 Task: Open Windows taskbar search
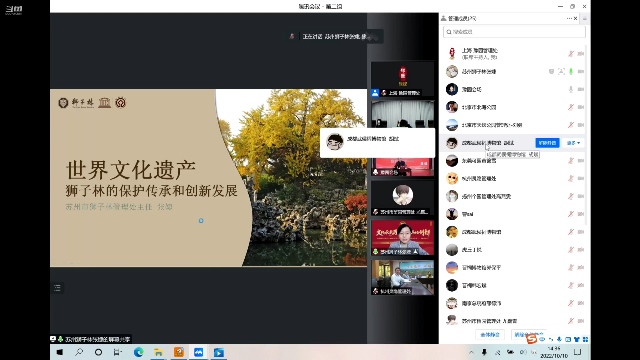tap(79, 352)
